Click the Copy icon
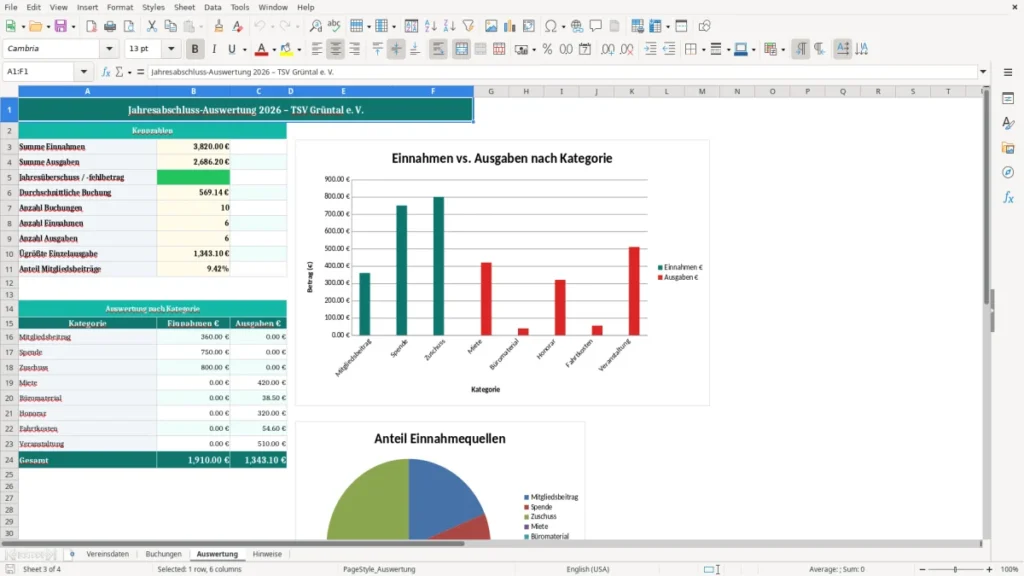Viewport: 1024px width, 576px height. pos(170,26)
